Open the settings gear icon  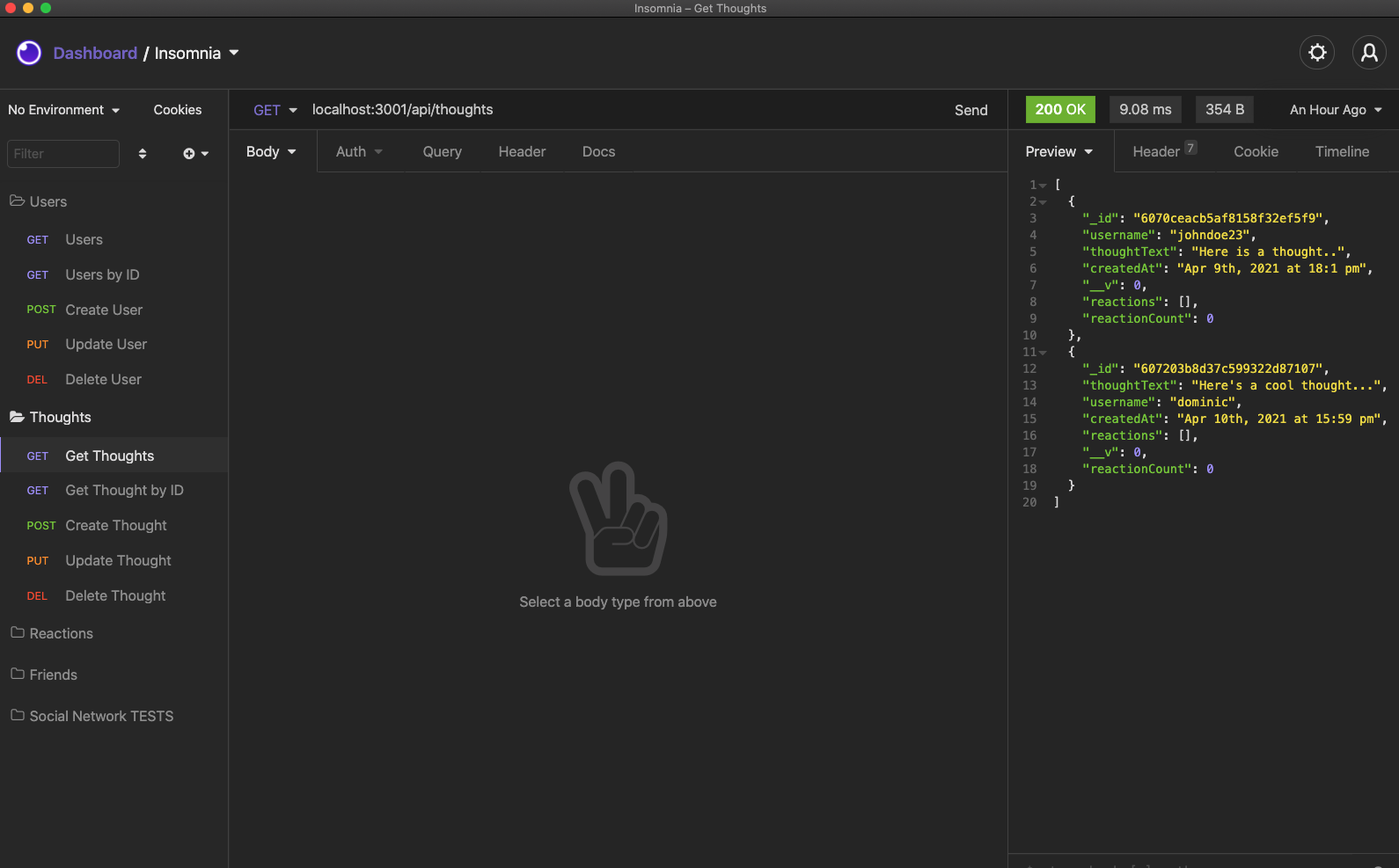tap(1317, 53)
